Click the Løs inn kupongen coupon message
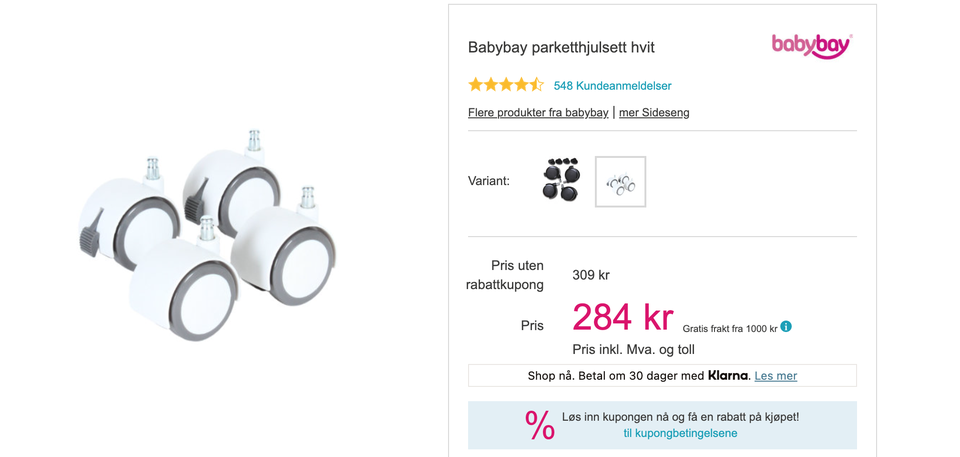 pos(680,417)
